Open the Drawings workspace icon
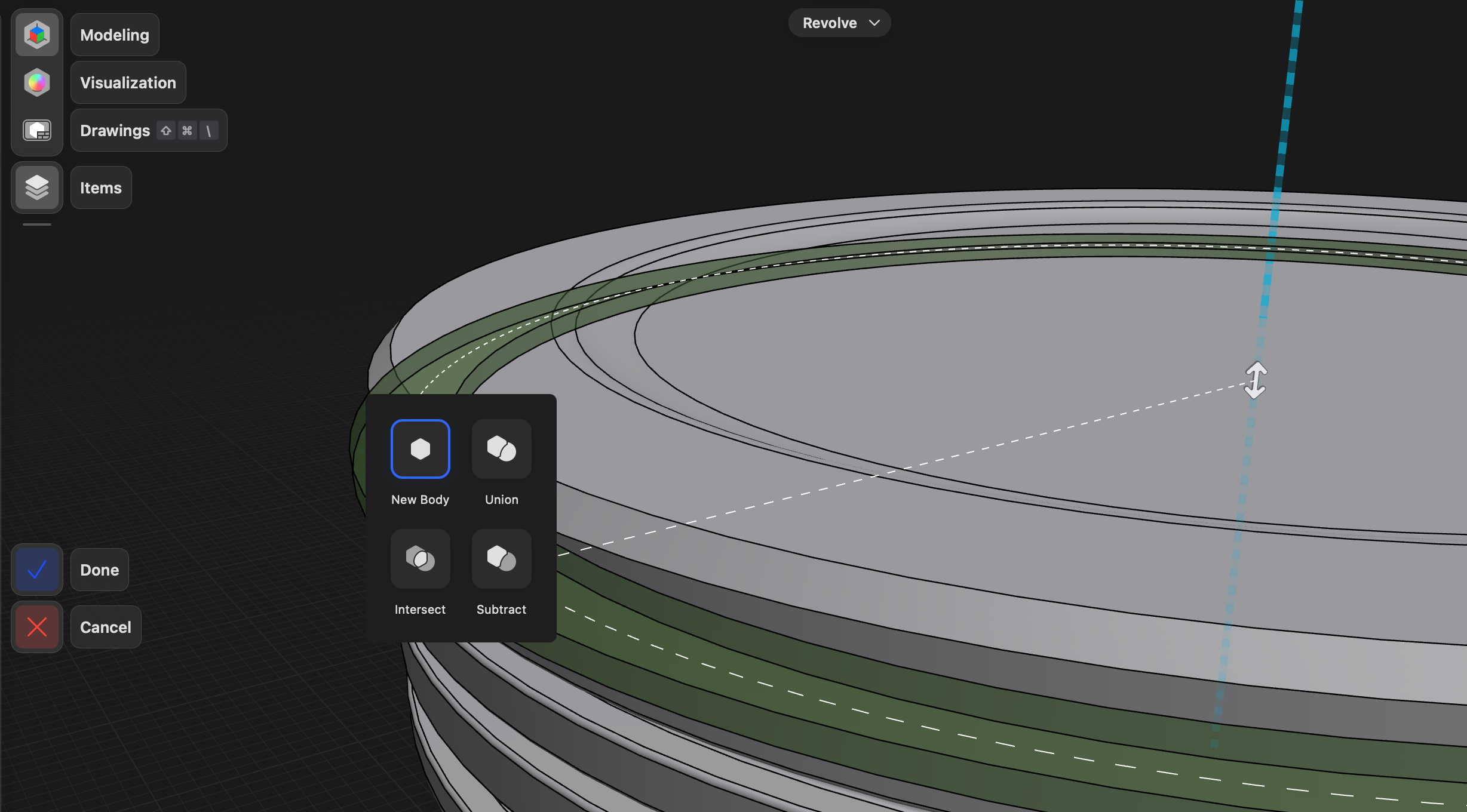 [37, 130]
